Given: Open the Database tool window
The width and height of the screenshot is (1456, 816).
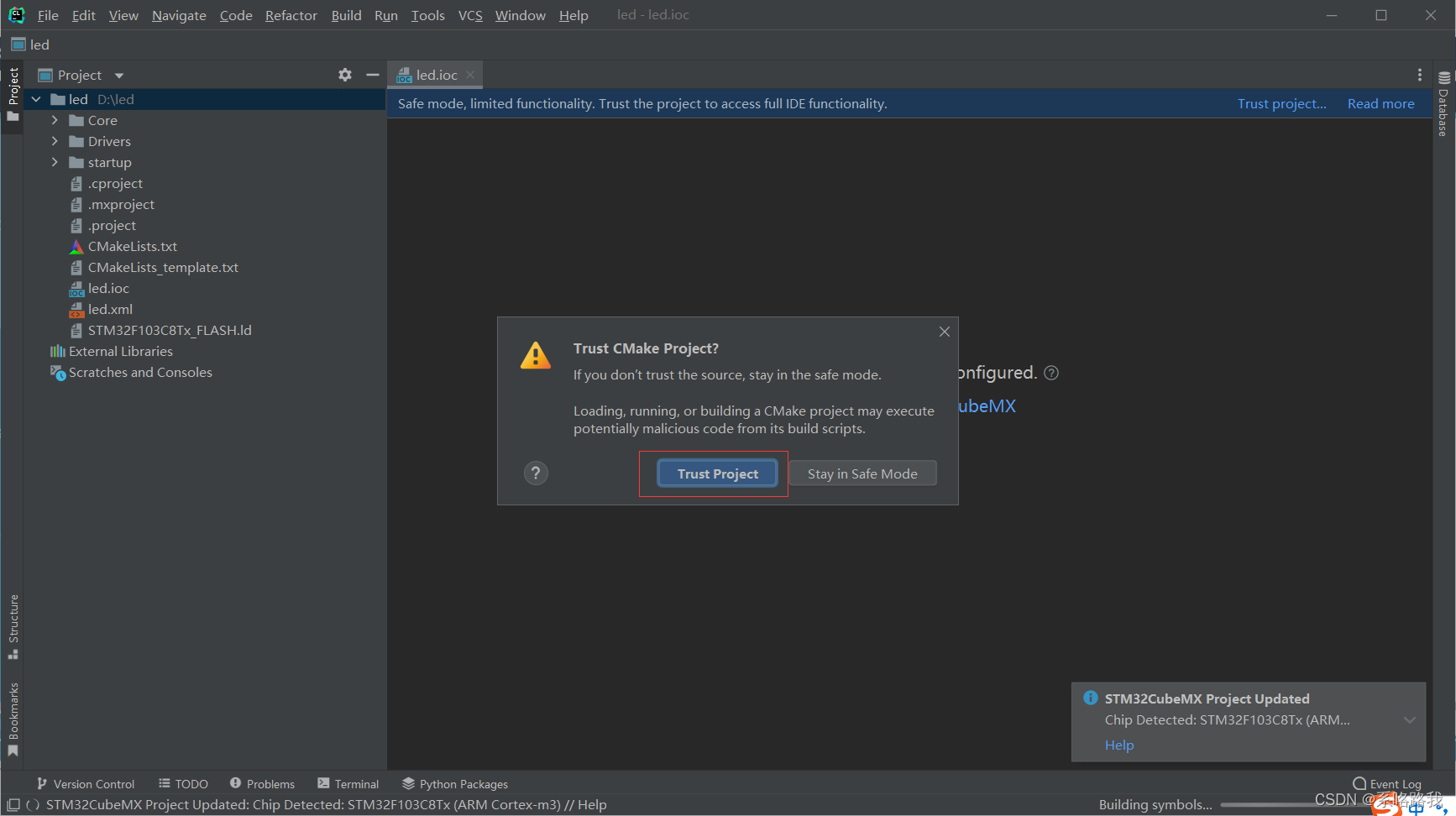Looking at the screenshot, I should tap(1443, 104).
